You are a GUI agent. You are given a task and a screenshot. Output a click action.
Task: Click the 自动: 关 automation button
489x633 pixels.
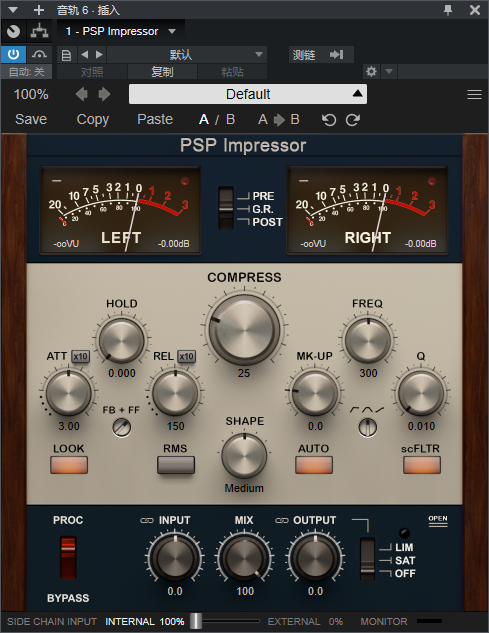(27, 72)
